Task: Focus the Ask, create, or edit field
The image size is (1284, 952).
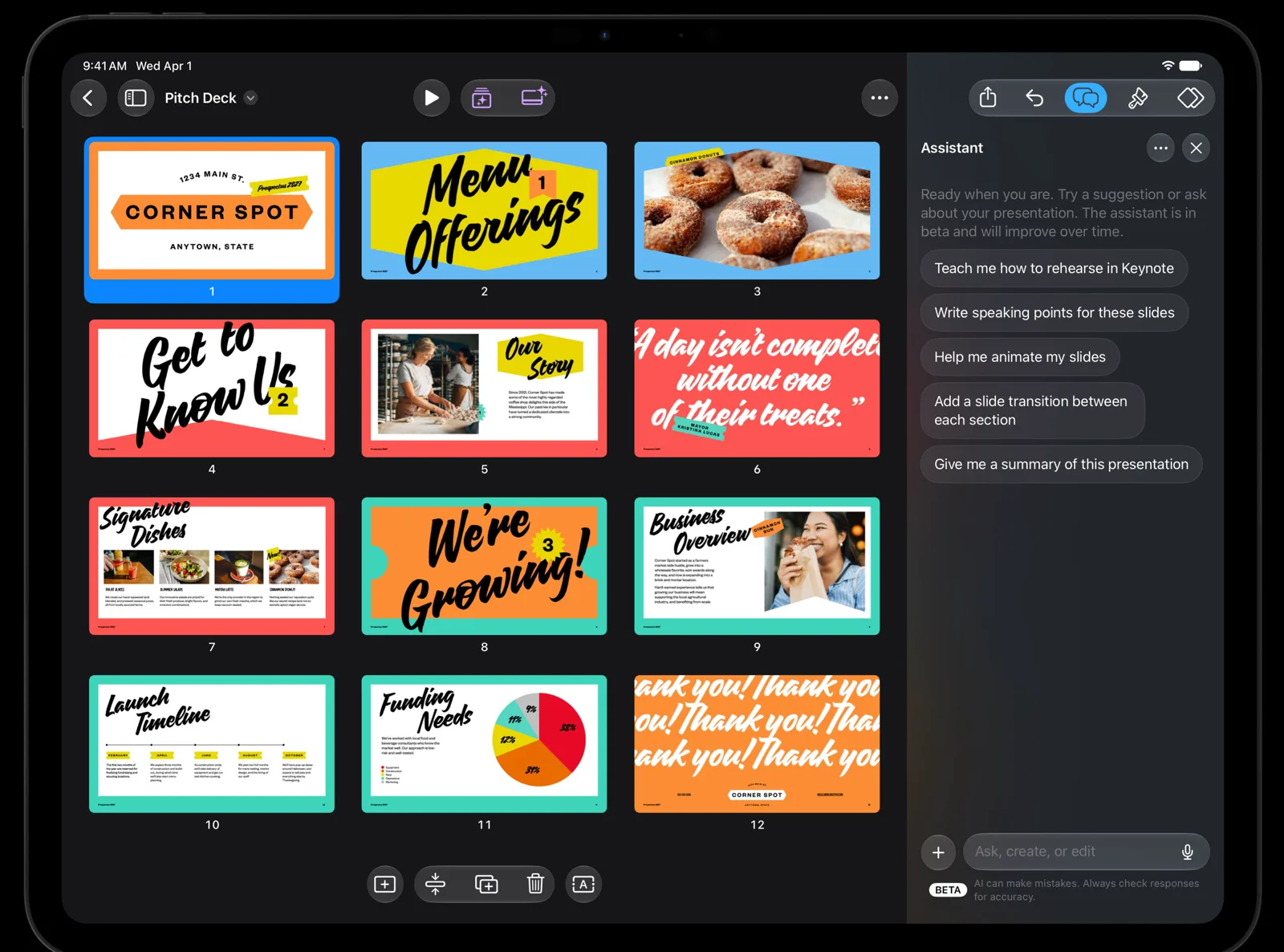Action: (x=1086, y=852)
